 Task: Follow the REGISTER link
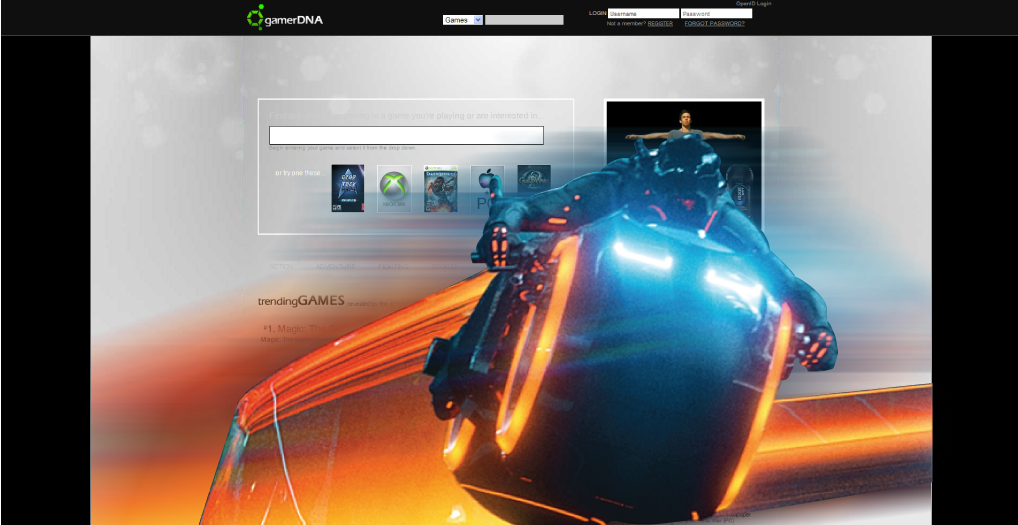[660, 23]
